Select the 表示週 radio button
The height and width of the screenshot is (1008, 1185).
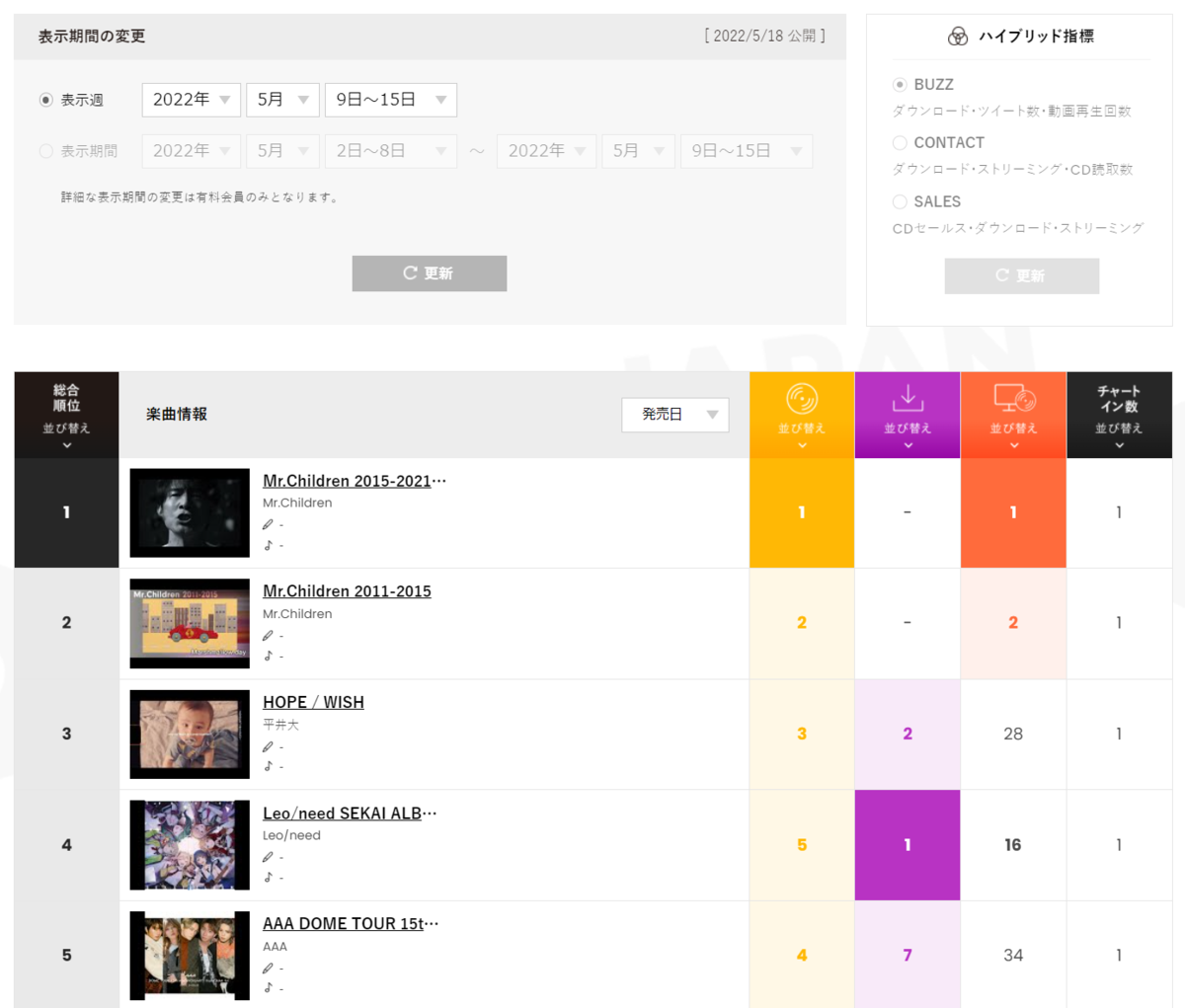click(45, 100)
